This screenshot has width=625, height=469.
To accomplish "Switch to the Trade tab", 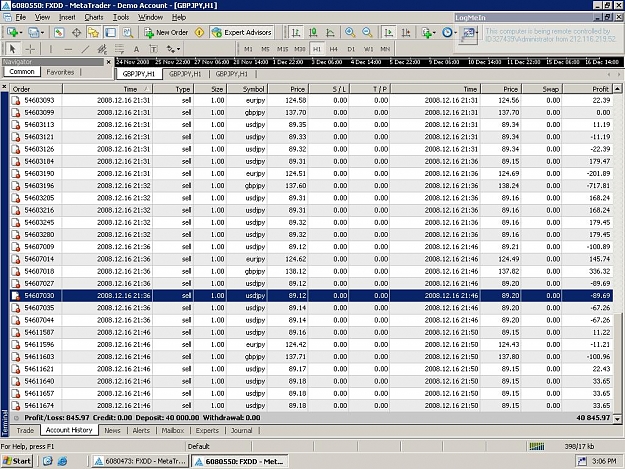I will (x=25, y=430).
